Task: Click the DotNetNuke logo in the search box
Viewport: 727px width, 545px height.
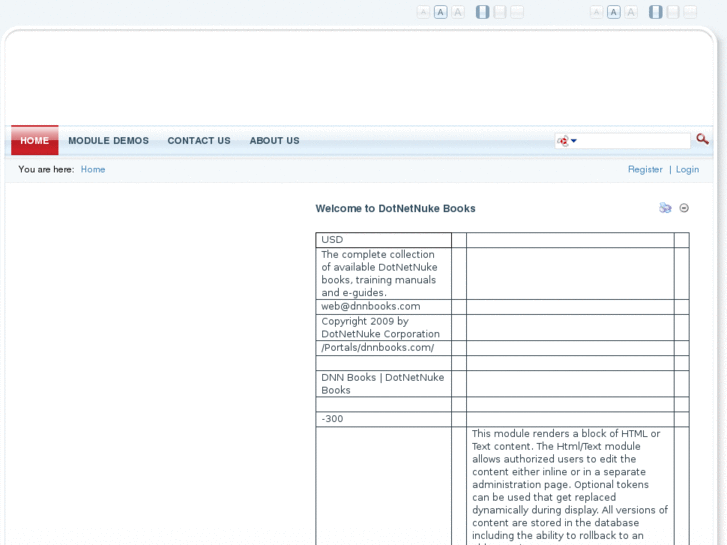Action: pyautogui.click(x=562, y=141)
